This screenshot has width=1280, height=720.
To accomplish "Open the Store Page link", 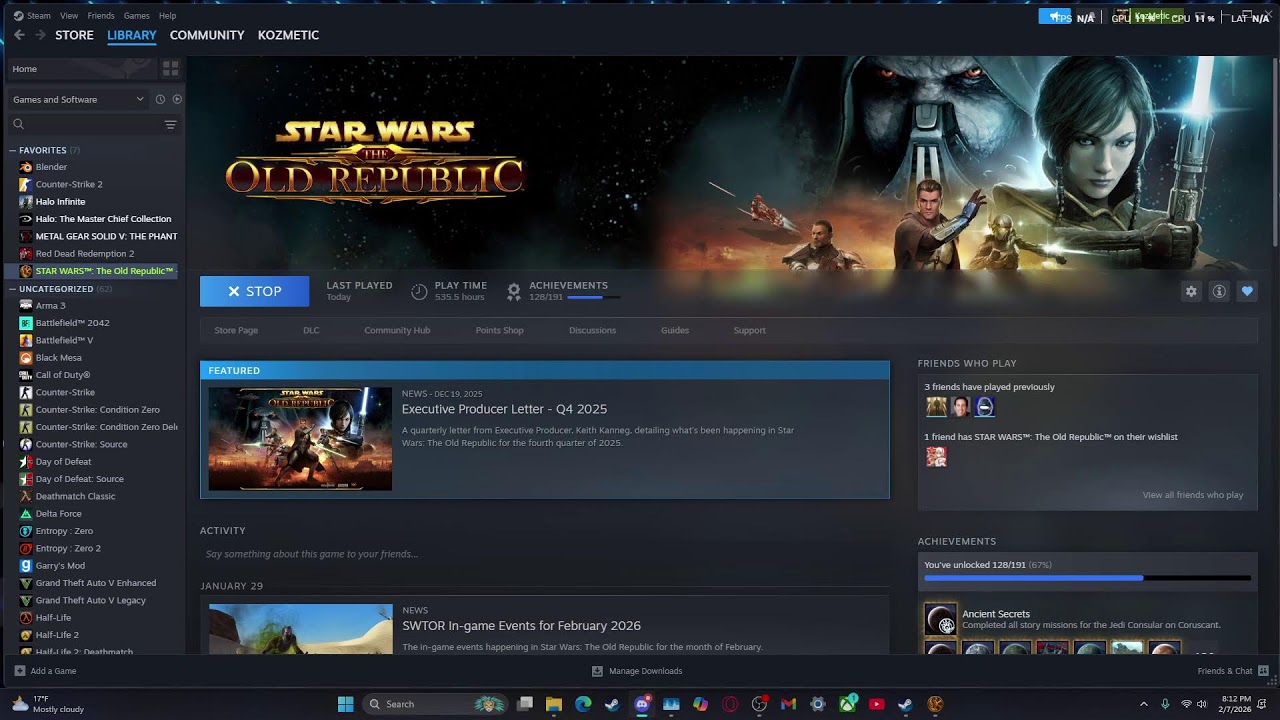I will click(236, 330).
